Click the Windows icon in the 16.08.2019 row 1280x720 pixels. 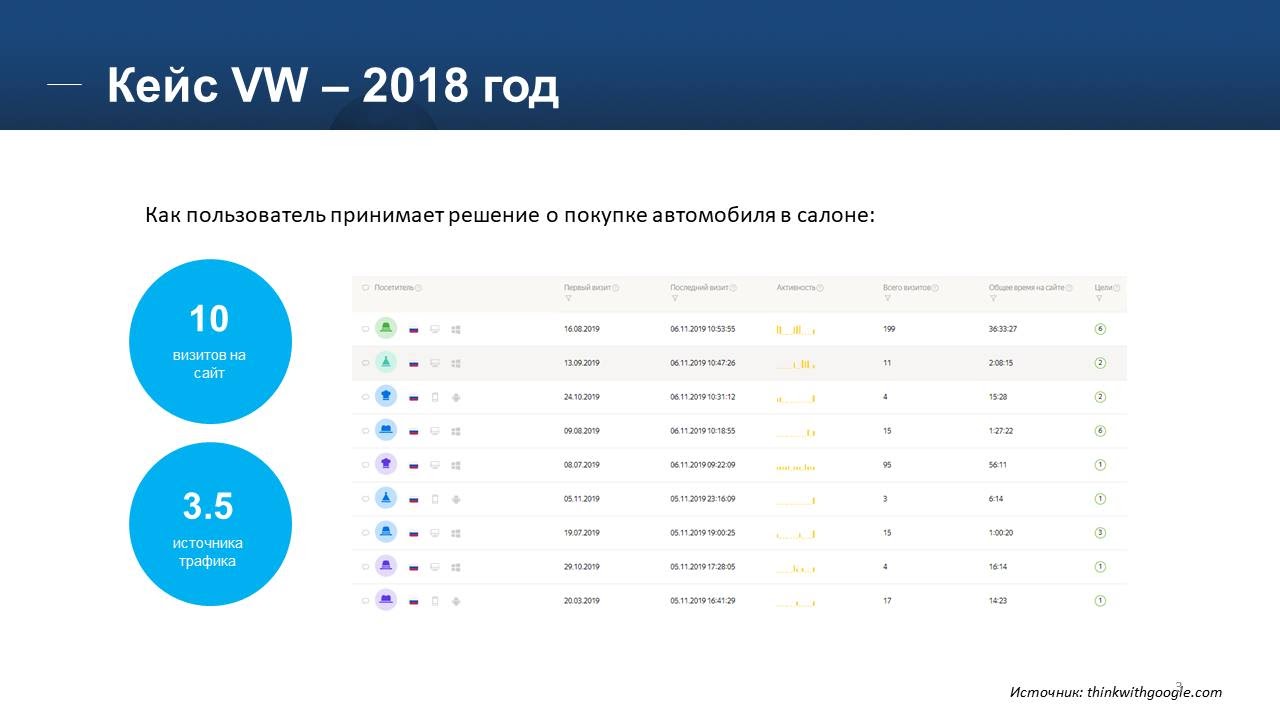456,329
